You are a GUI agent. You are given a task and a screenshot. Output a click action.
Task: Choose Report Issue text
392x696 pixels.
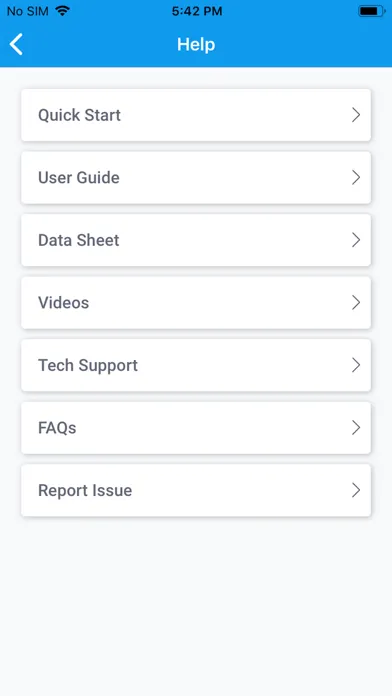pyautogui.click(x=85, y=490)
